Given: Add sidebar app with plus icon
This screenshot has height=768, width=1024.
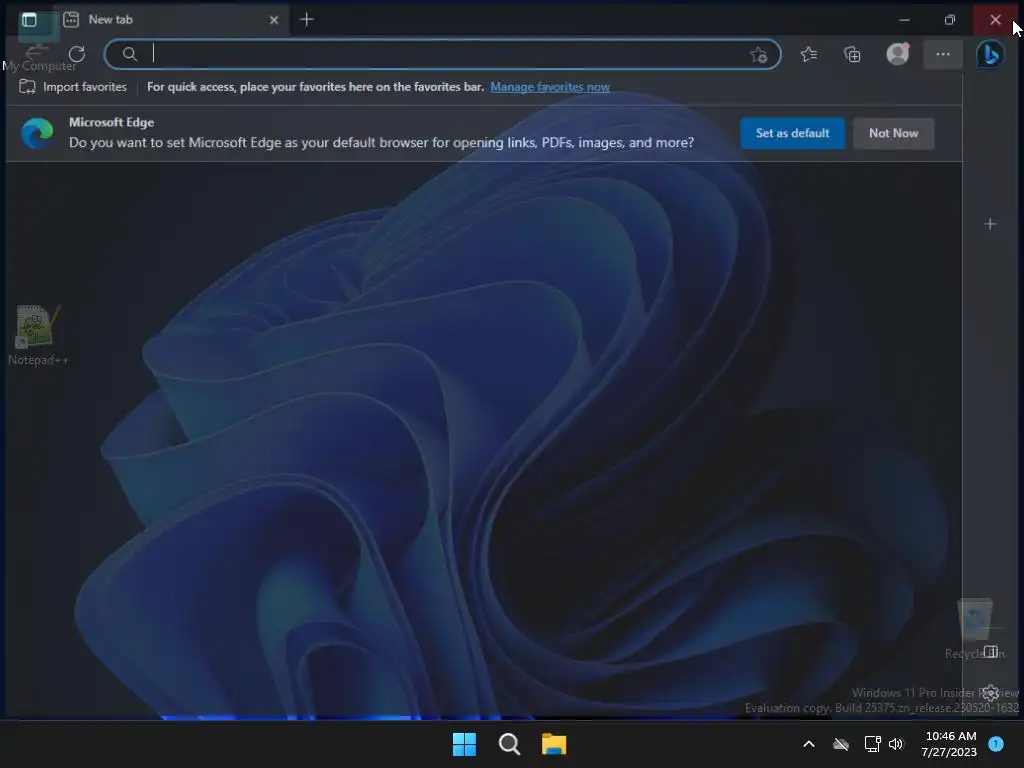Looking at the screenshot, I should pos(990,224).
